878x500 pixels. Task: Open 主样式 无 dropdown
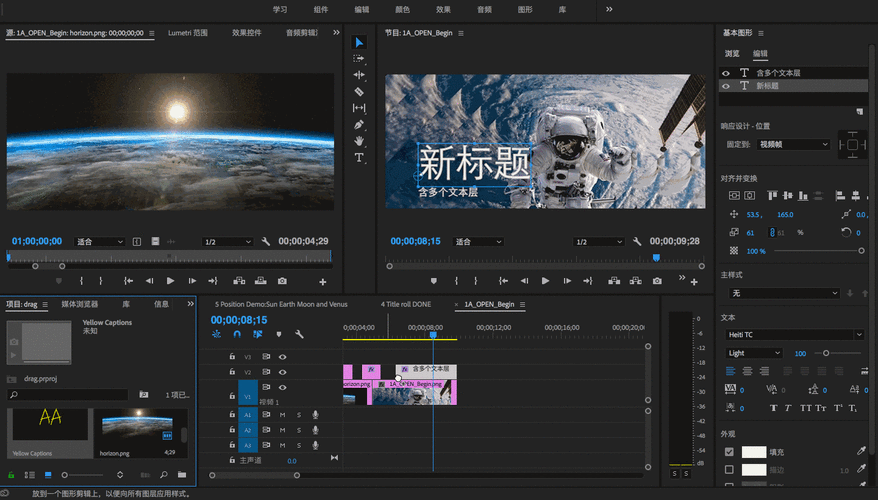(784, 293)
